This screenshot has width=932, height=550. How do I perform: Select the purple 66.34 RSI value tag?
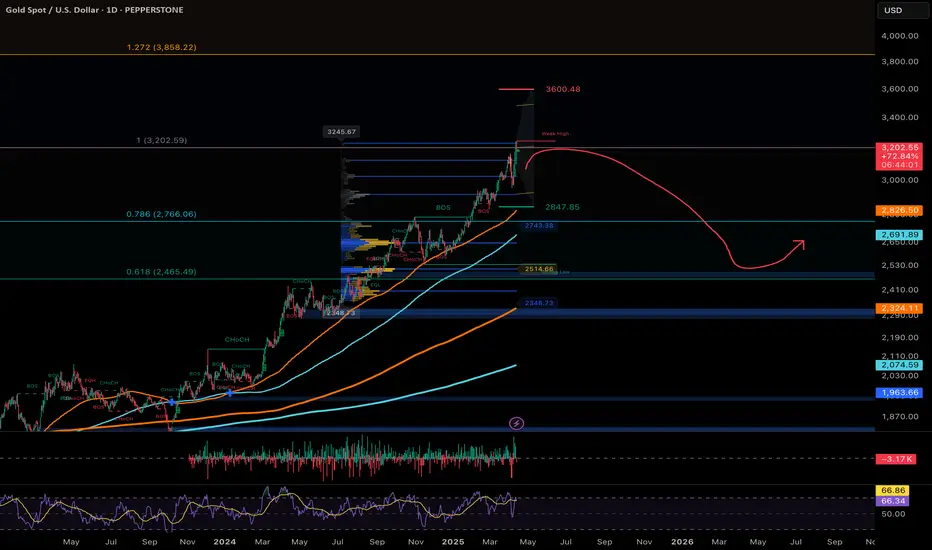click(892, 501)
